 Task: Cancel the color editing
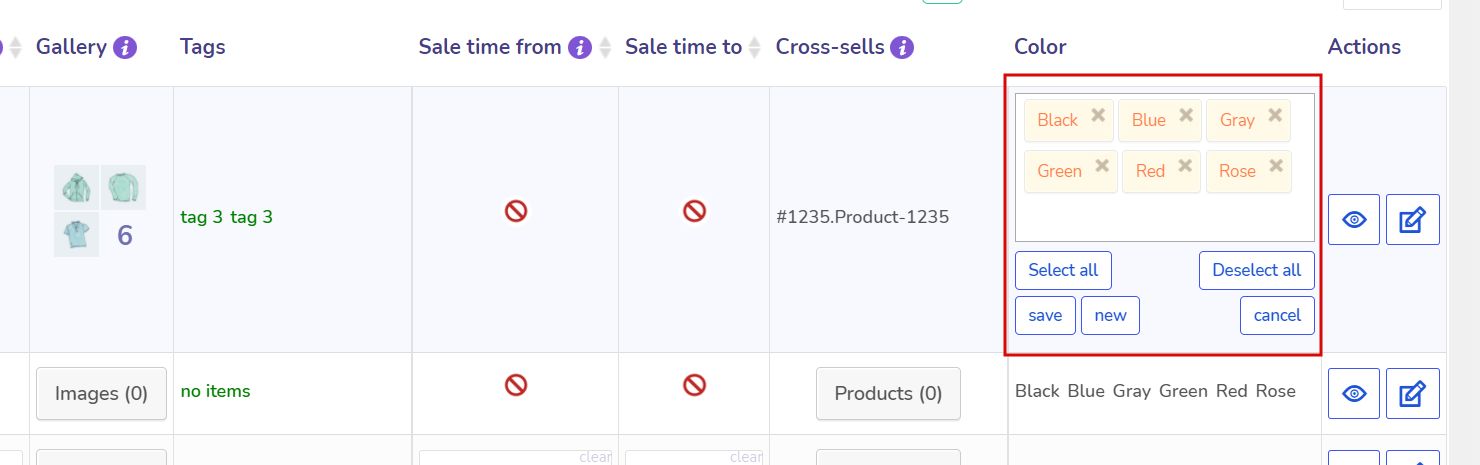[1277, 315]
